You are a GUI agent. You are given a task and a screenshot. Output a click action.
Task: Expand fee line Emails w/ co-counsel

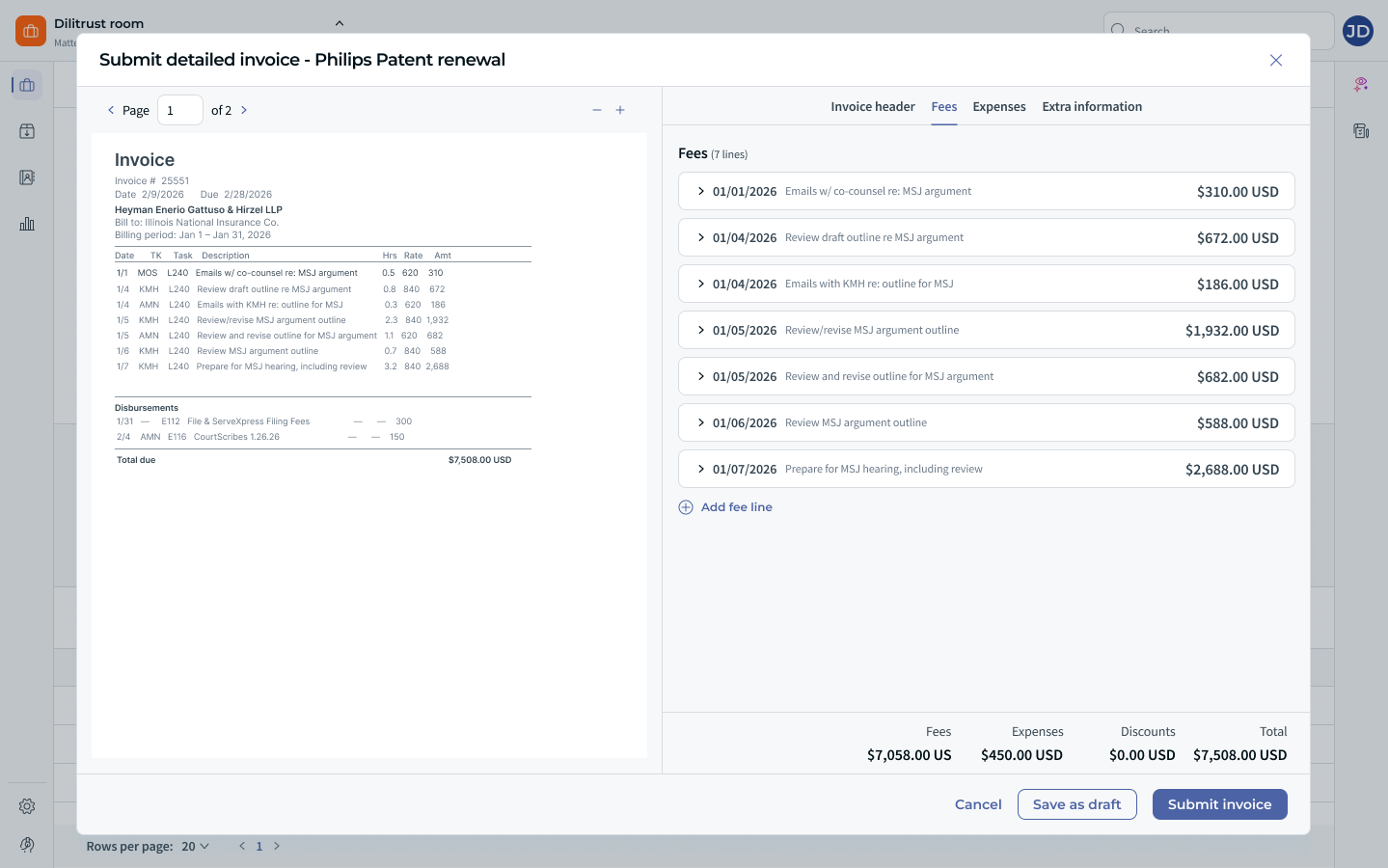click(x=701, y=191)
